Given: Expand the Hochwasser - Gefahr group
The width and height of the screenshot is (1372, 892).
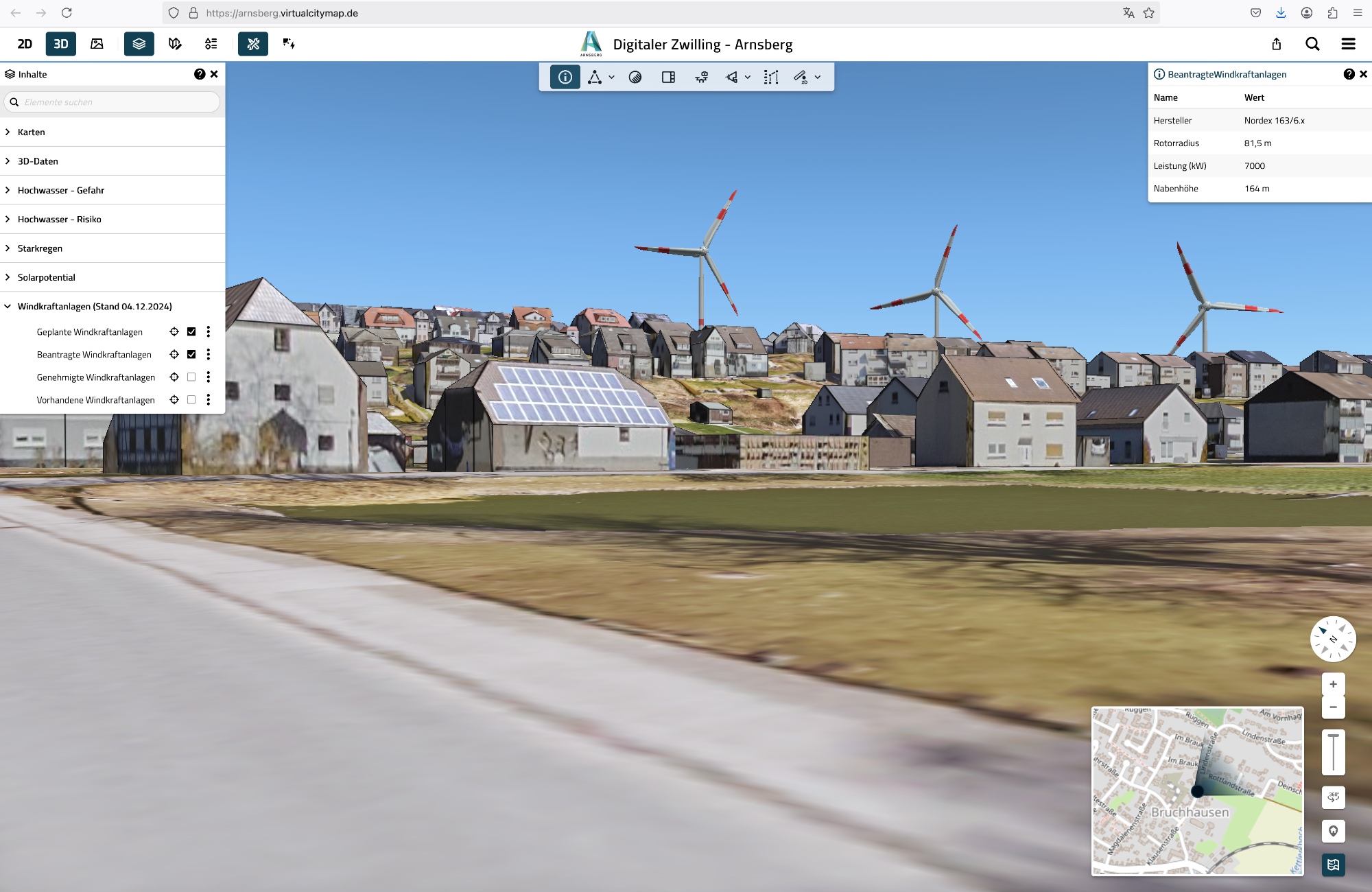Looking at the screenshot, I should pyautogui.click(x=8, y=190).
